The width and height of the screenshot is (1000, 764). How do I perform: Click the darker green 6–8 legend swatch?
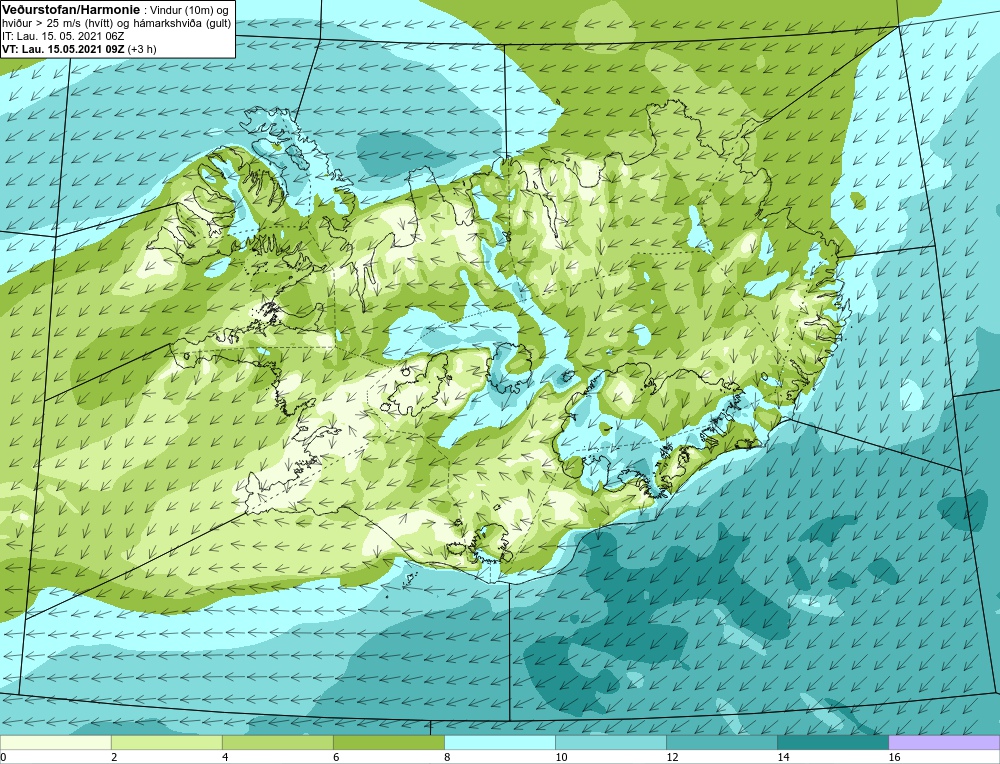point(388,742)
